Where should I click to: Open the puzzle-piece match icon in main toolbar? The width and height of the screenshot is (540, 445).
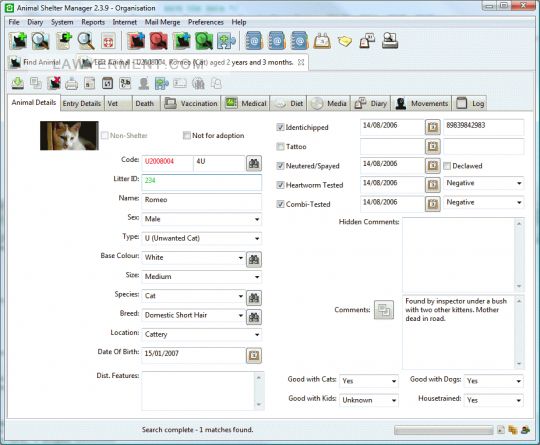[226, 41]
